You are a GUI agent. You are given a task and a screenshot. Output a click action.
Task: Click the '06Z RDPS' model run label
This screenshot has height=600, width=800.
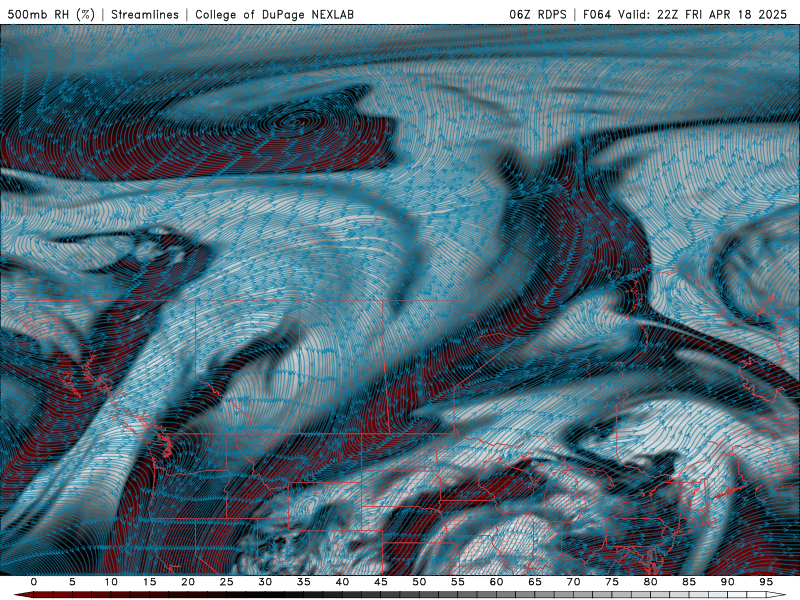tap(538, 14)
